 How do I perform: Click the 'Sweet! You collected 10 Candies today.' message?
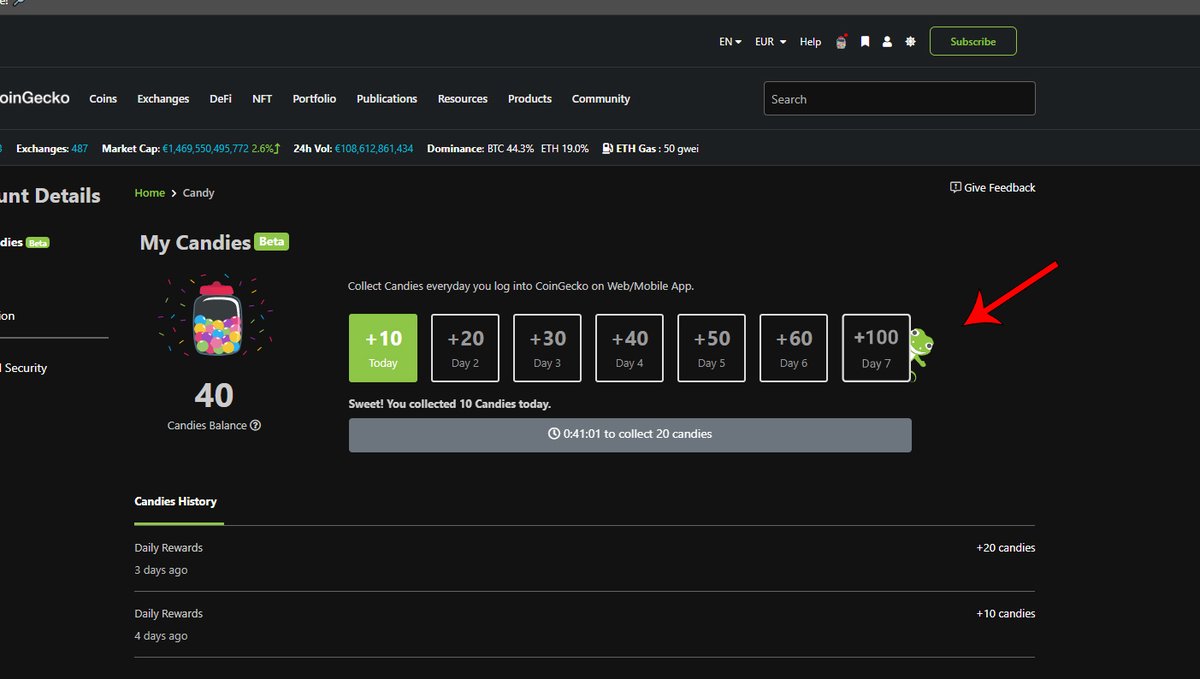[450, 404]
